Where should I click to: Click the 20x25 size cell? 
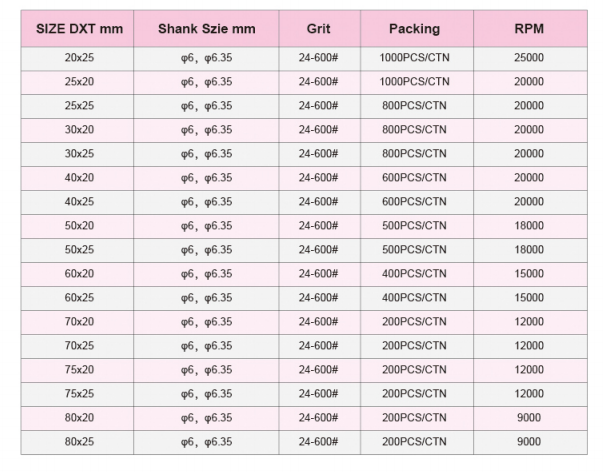click(79, 57)
